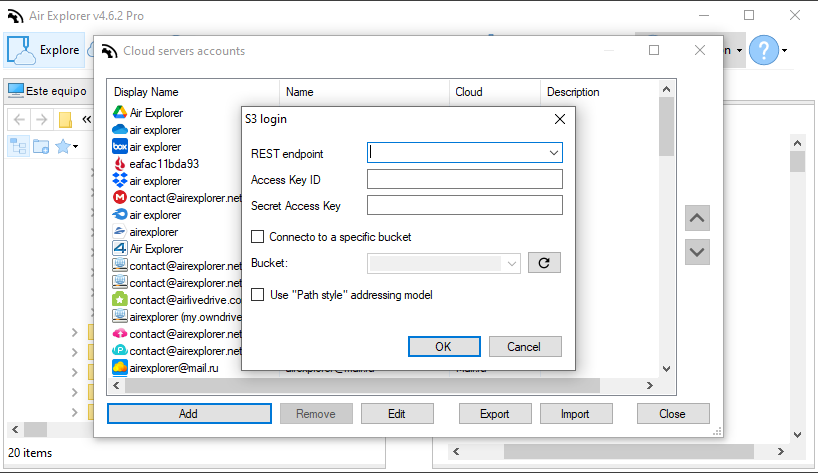Click the Box icon next to air explorer
This screenshot has width=818, height=473.
[x=120, y=147]
